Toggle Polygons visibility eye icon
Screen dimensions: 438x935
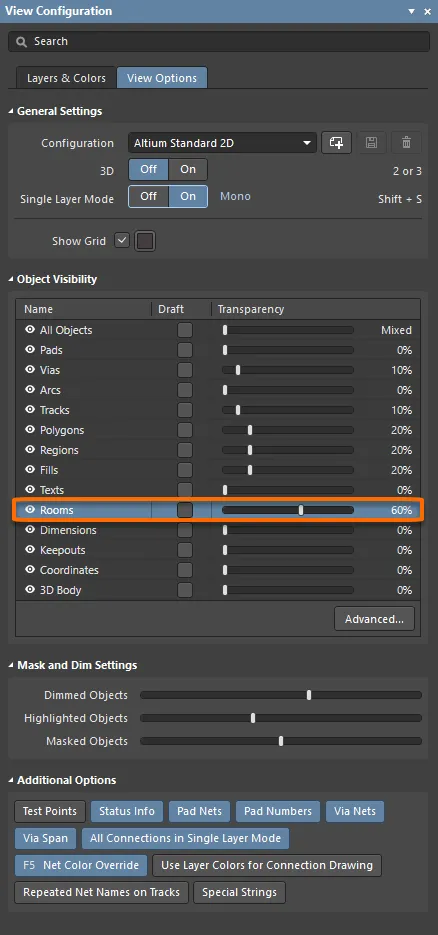[30, 430]
